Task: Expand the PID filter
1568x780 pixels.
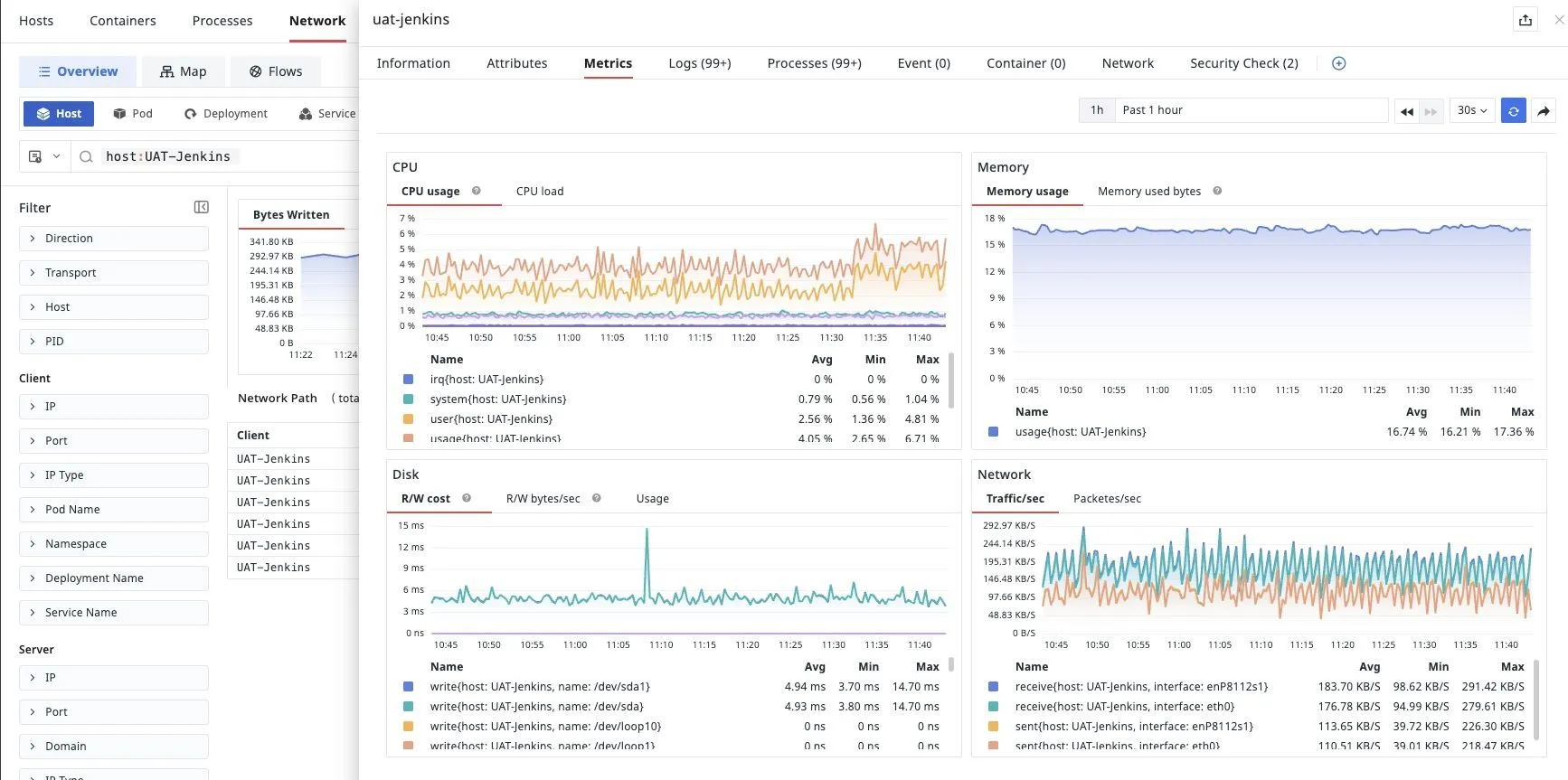Action: point(114,342)
